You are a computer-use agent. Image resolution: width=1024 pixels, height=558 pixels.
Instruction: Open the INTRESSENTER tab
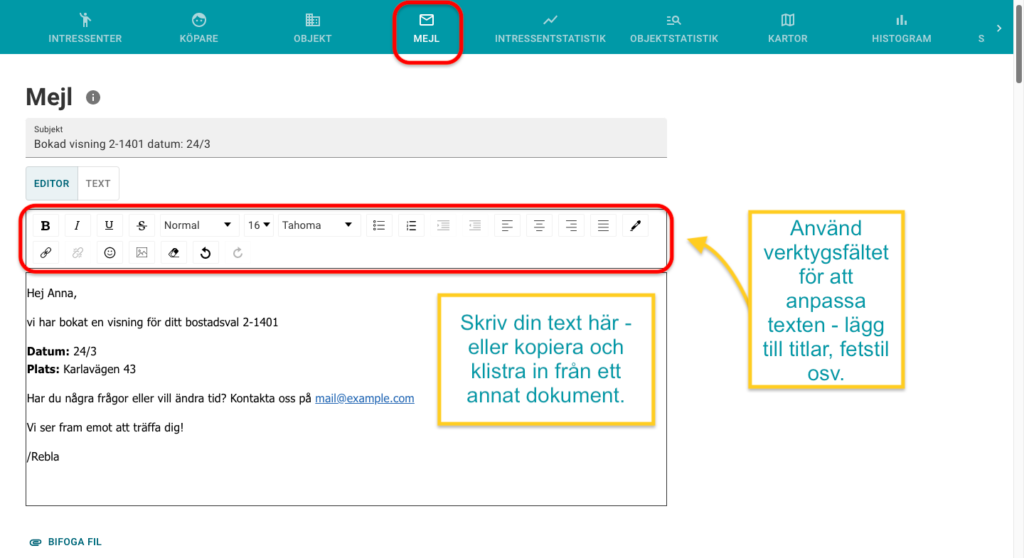(x=85, y=27)
